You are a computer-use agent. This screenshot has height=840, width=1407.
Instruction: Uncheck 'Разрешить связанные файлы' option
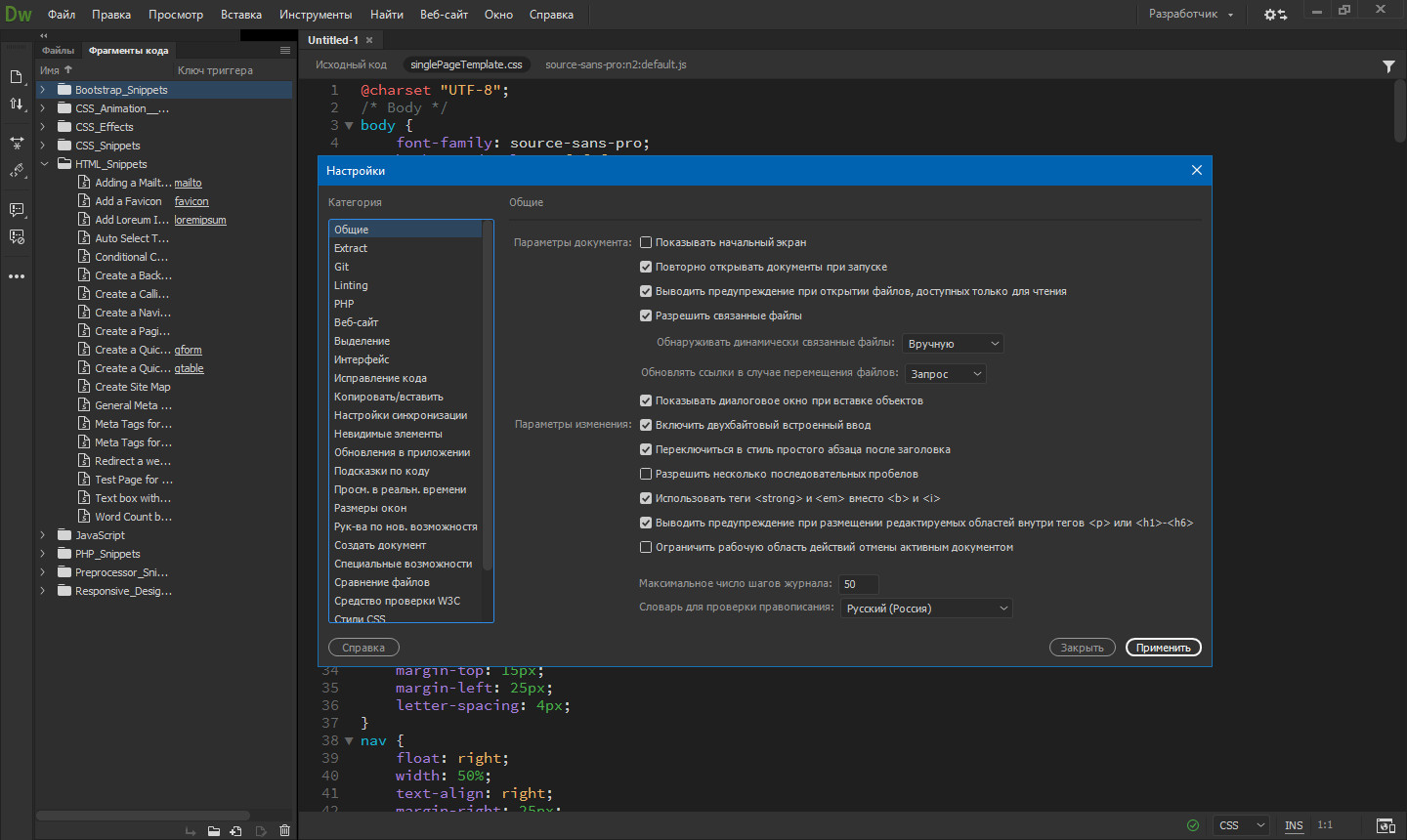click(646, 315)
